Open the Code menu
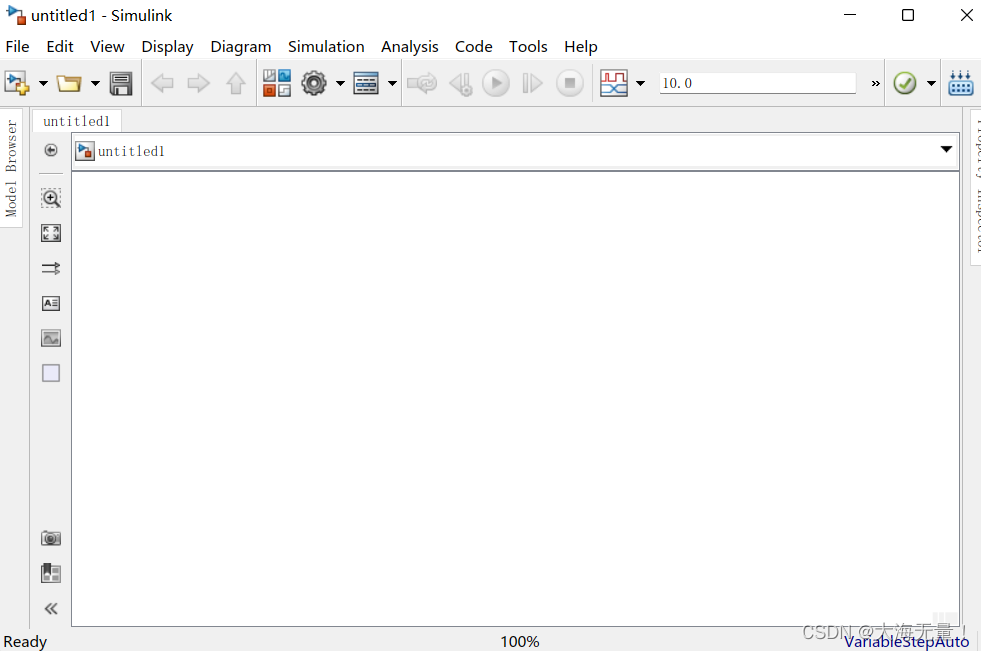Screen dimensions: 981x651 click(474, 47)
